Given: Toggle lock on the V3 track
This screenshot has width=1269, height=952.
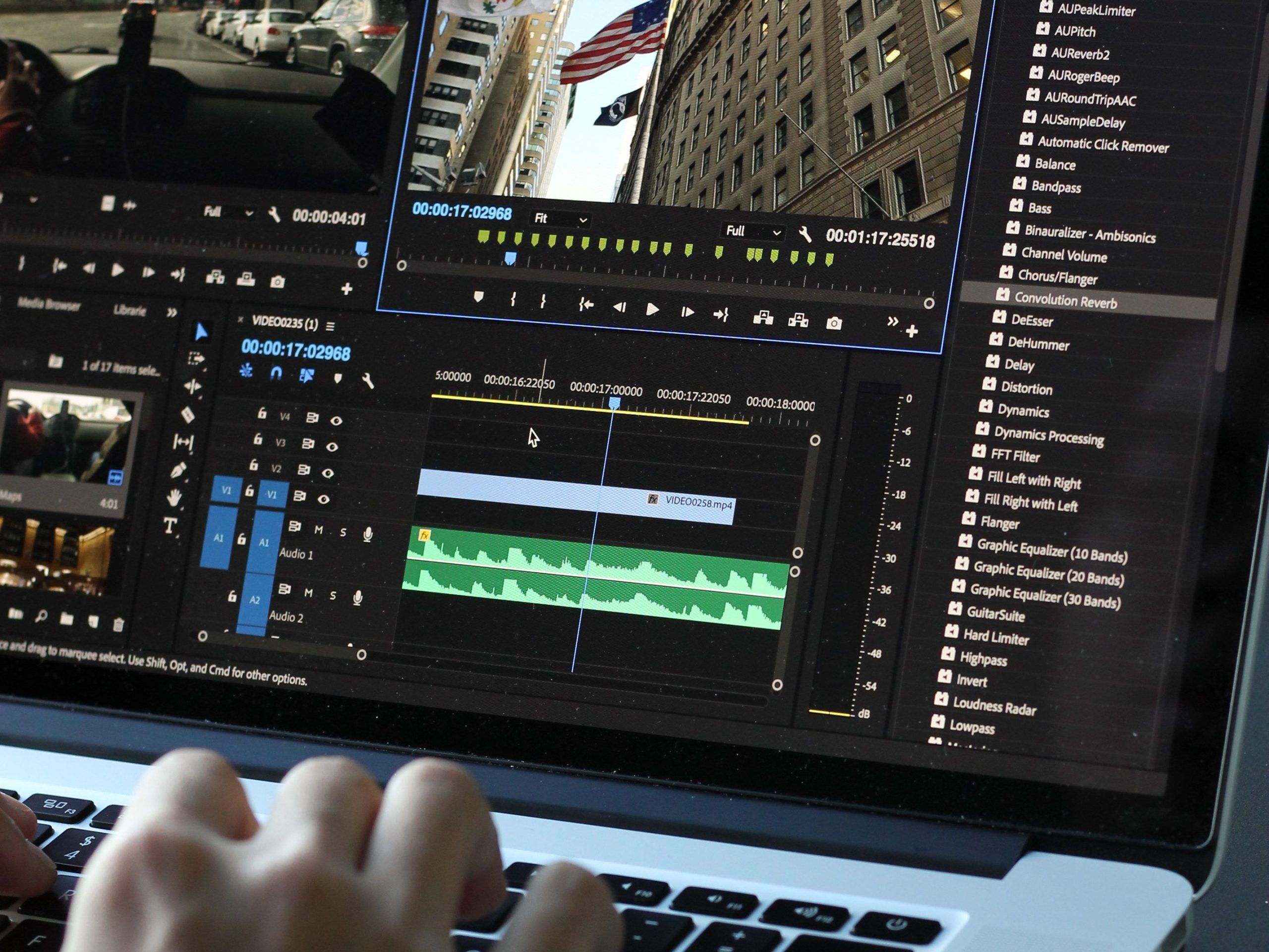Looking at the screenshot, I should pos(258,439).
